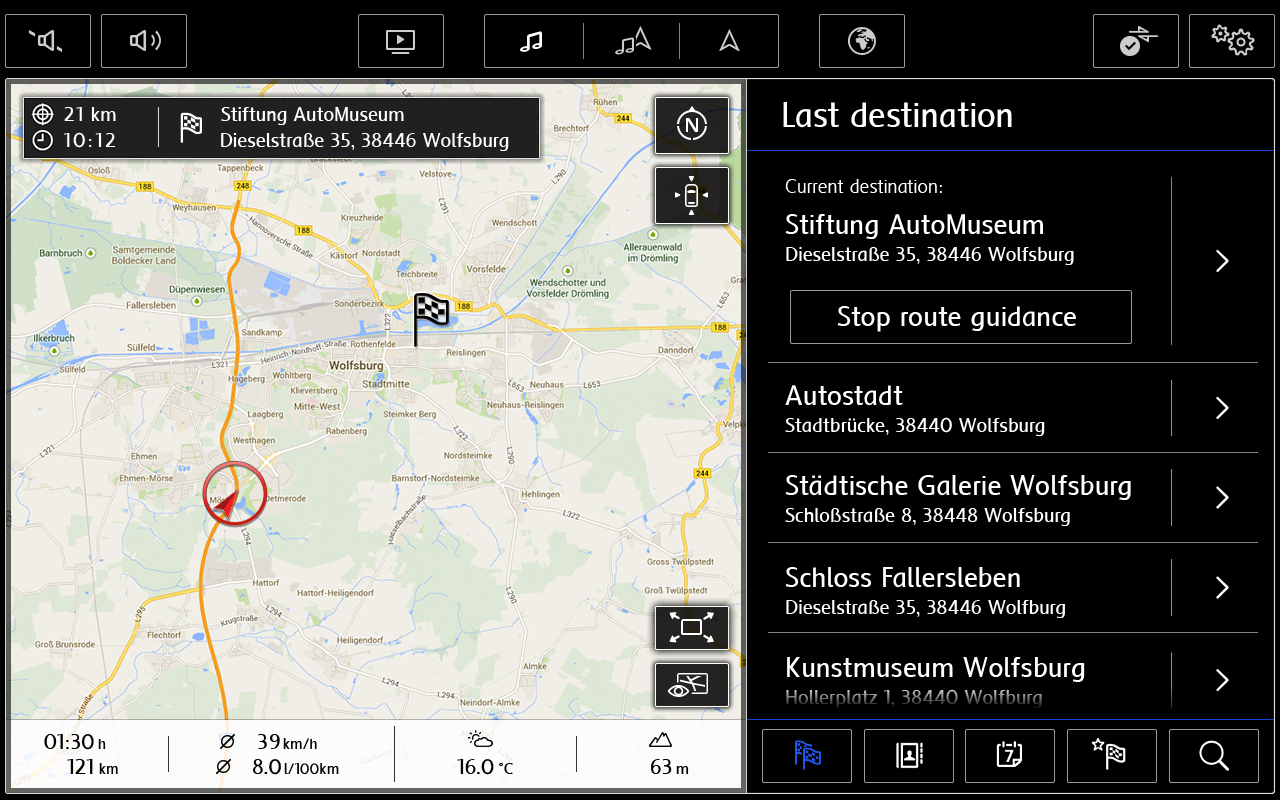Open the connection status icon

[x=1136, y=41]
